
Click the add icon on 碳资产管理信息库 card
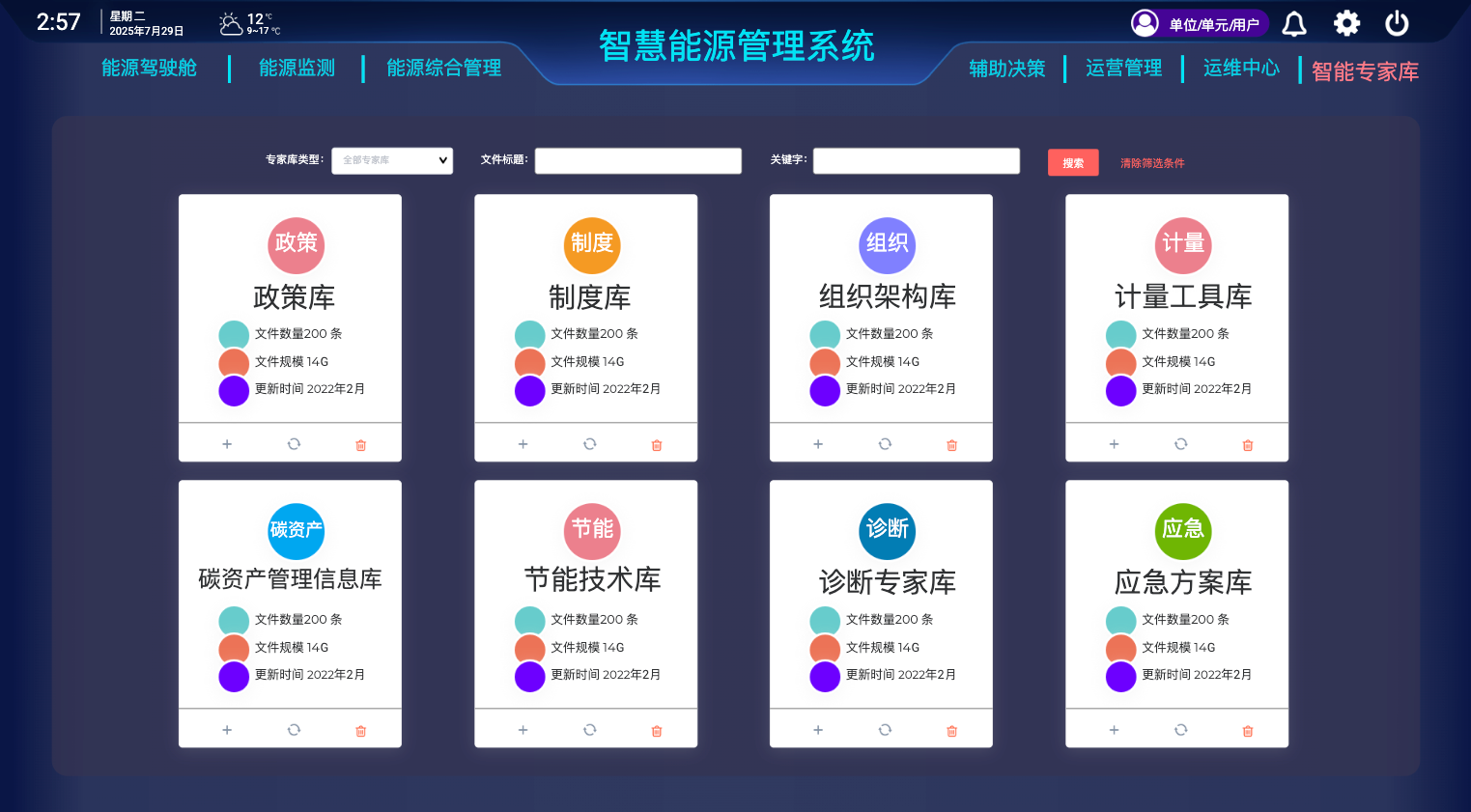click(x=227, y=730)
